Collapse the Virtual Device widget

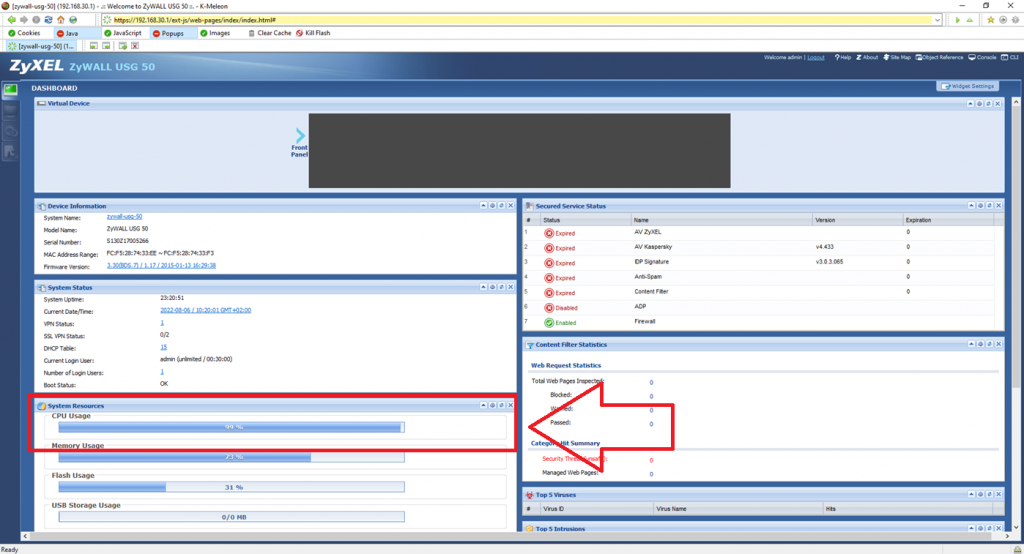point(970,104)
